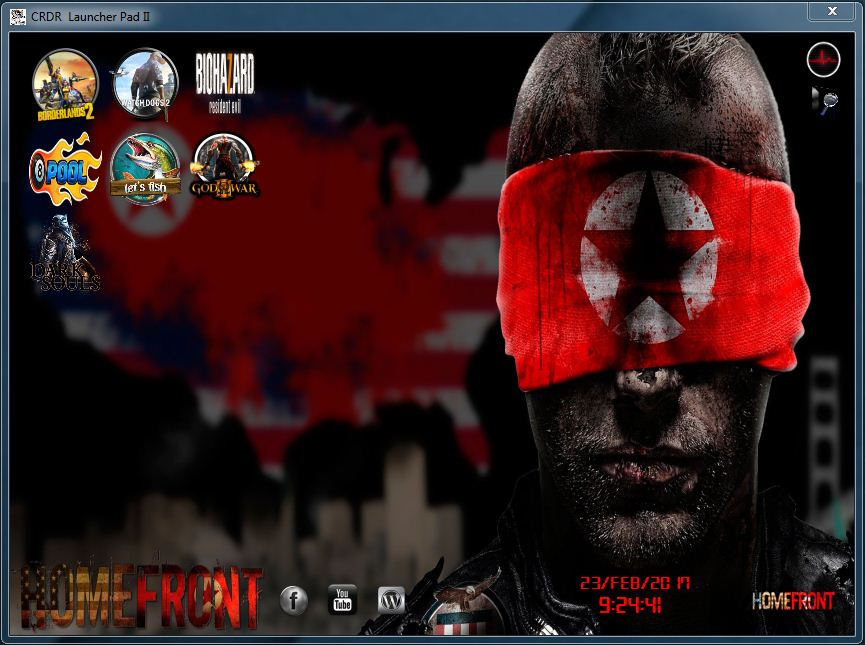Open the Facebook round button

click(x=293, y=600)
